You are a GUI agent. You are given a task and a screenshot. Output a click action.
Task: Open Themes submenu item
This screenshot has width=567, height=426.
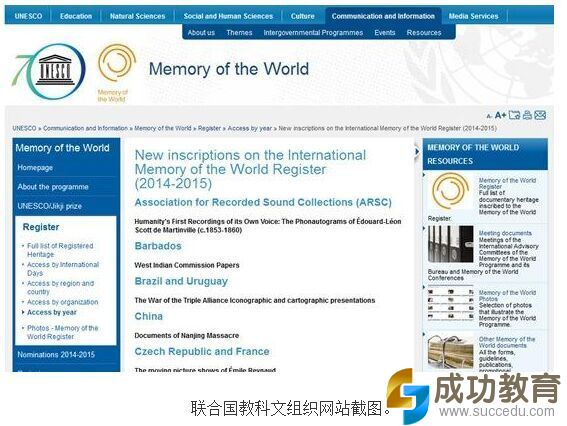click(x=239, y=33)
